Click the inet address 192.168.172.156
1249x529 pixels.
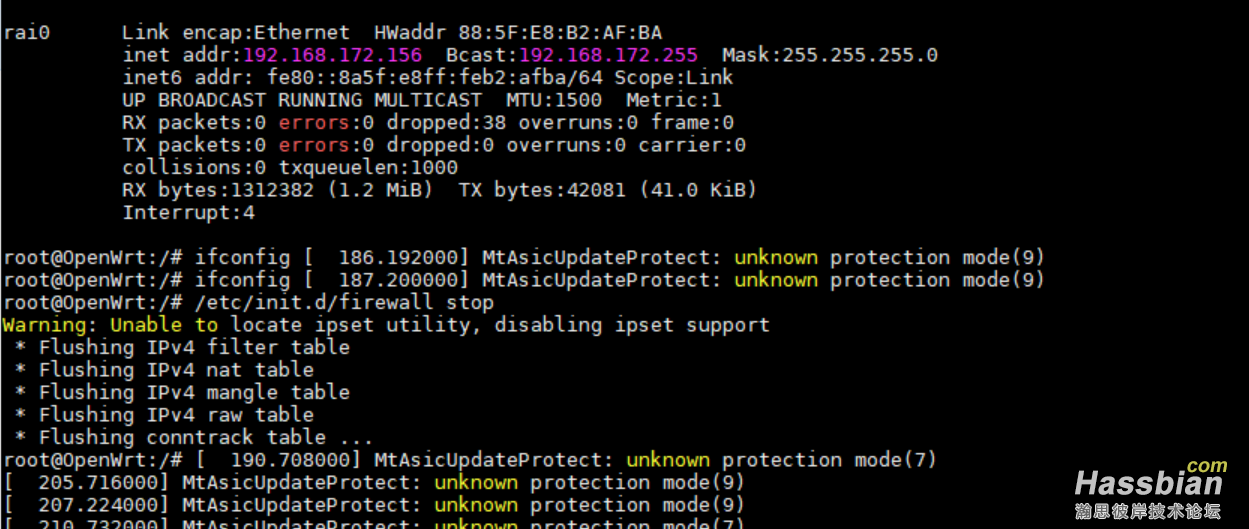332,55
